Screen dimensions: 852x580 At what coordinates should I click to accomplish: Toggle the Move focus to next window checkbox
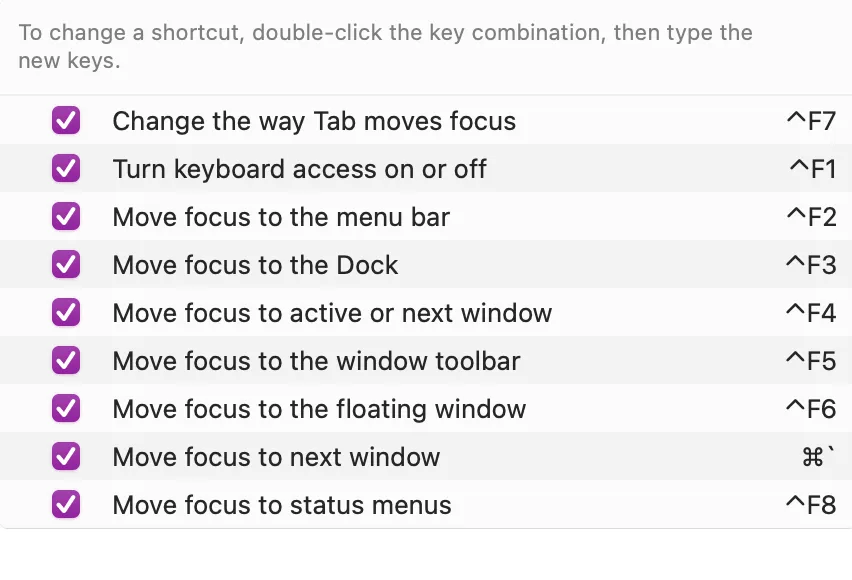pyautogui.click(x=66, y=457)
